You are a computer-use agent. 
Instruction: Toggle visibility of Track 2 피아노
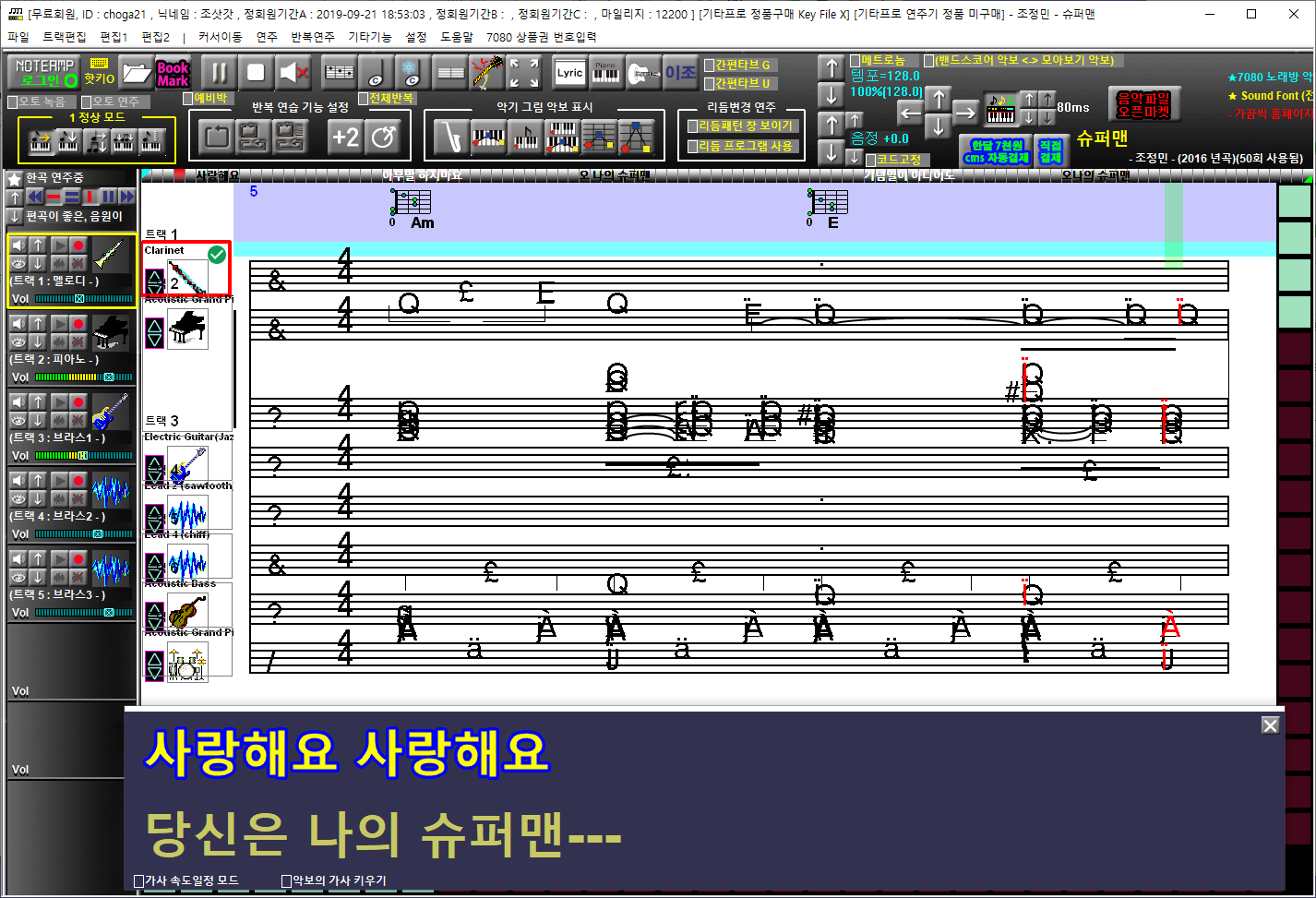[x=18, y=341]
